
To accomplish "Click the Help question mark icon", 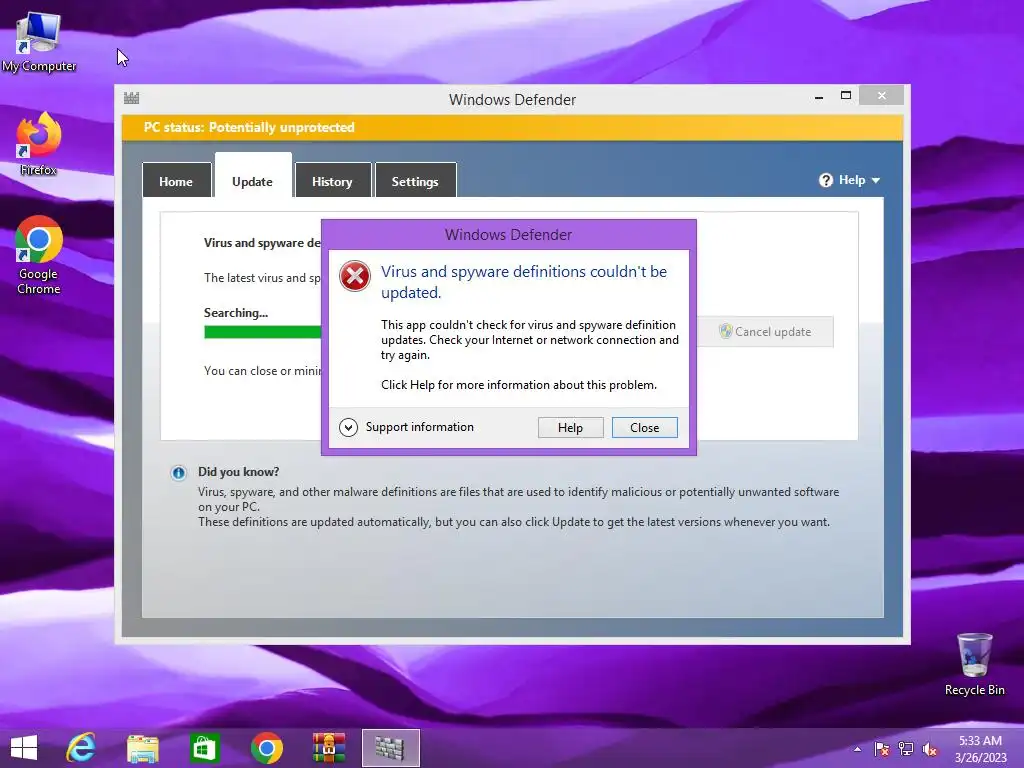I will point(825,180).
